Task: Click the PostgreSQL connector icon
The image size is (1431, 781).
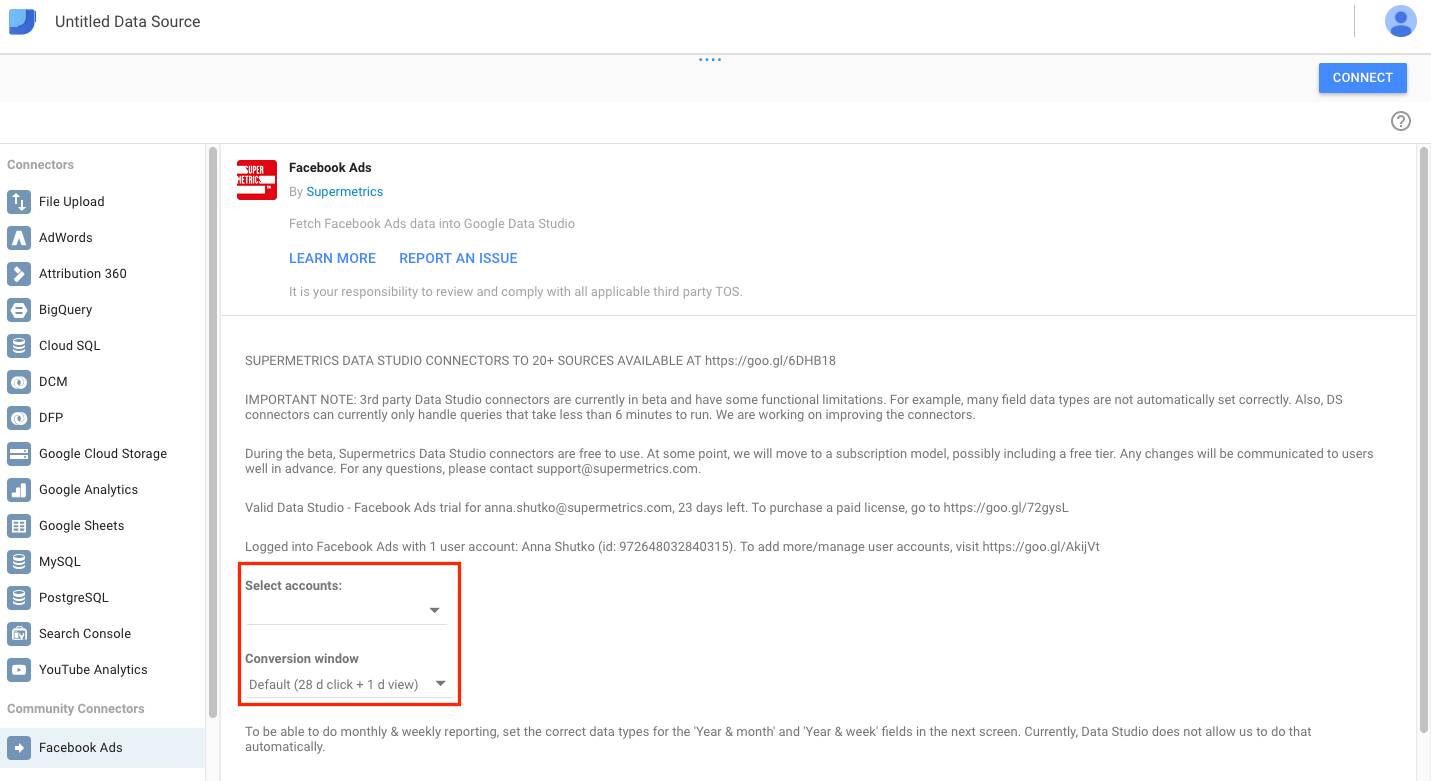Action: (x=19, y=598)
